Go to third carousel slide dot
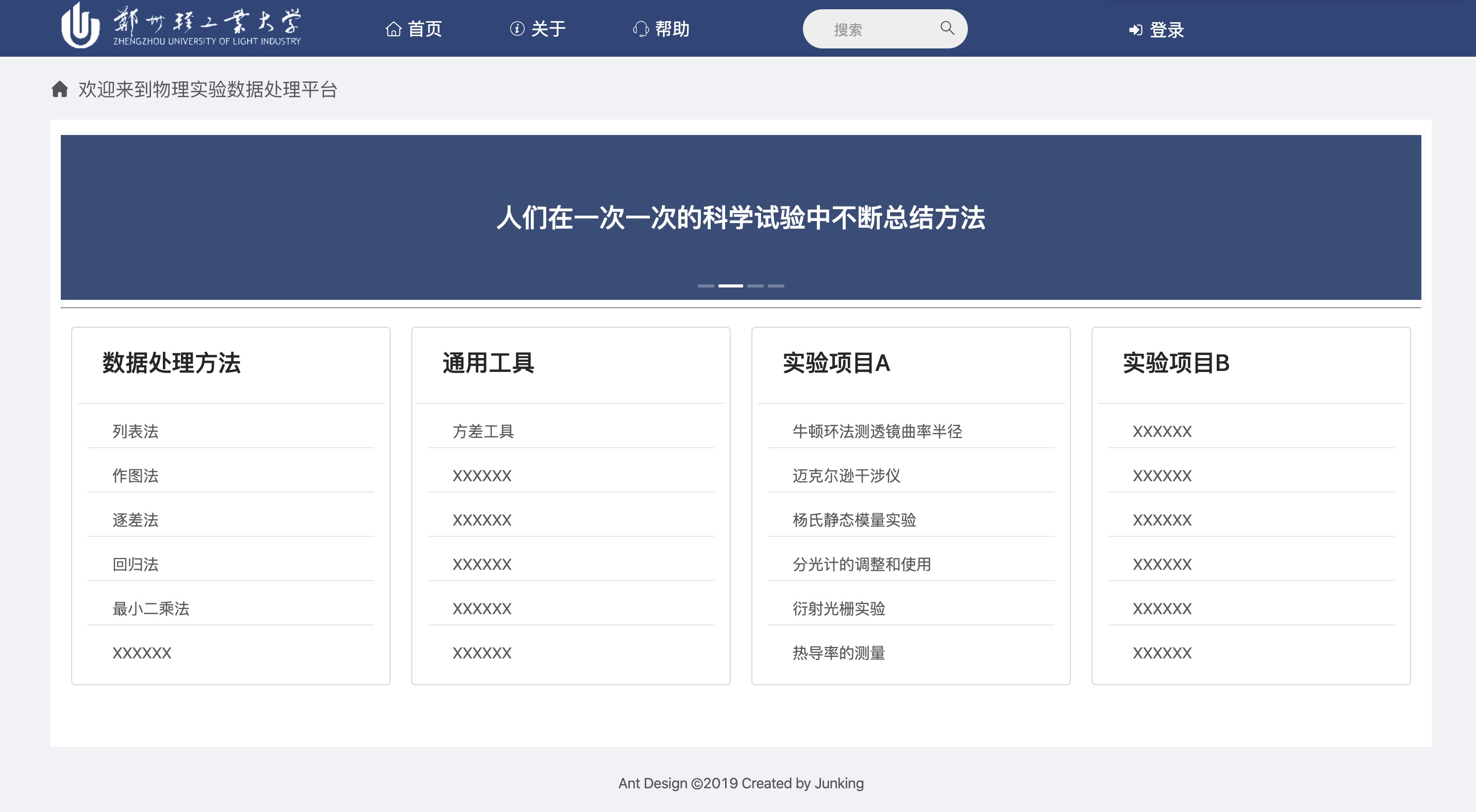Screen dimensions: 1476x812 tap(755, 285)
